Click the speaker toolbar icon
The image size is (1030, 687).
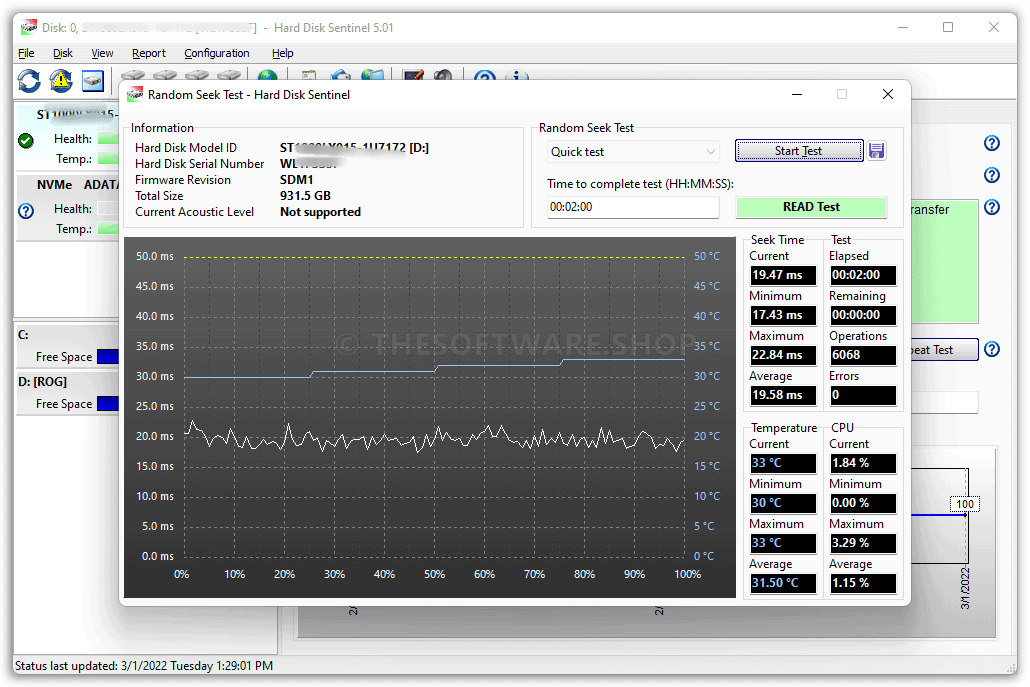click(x=443, y=76)
